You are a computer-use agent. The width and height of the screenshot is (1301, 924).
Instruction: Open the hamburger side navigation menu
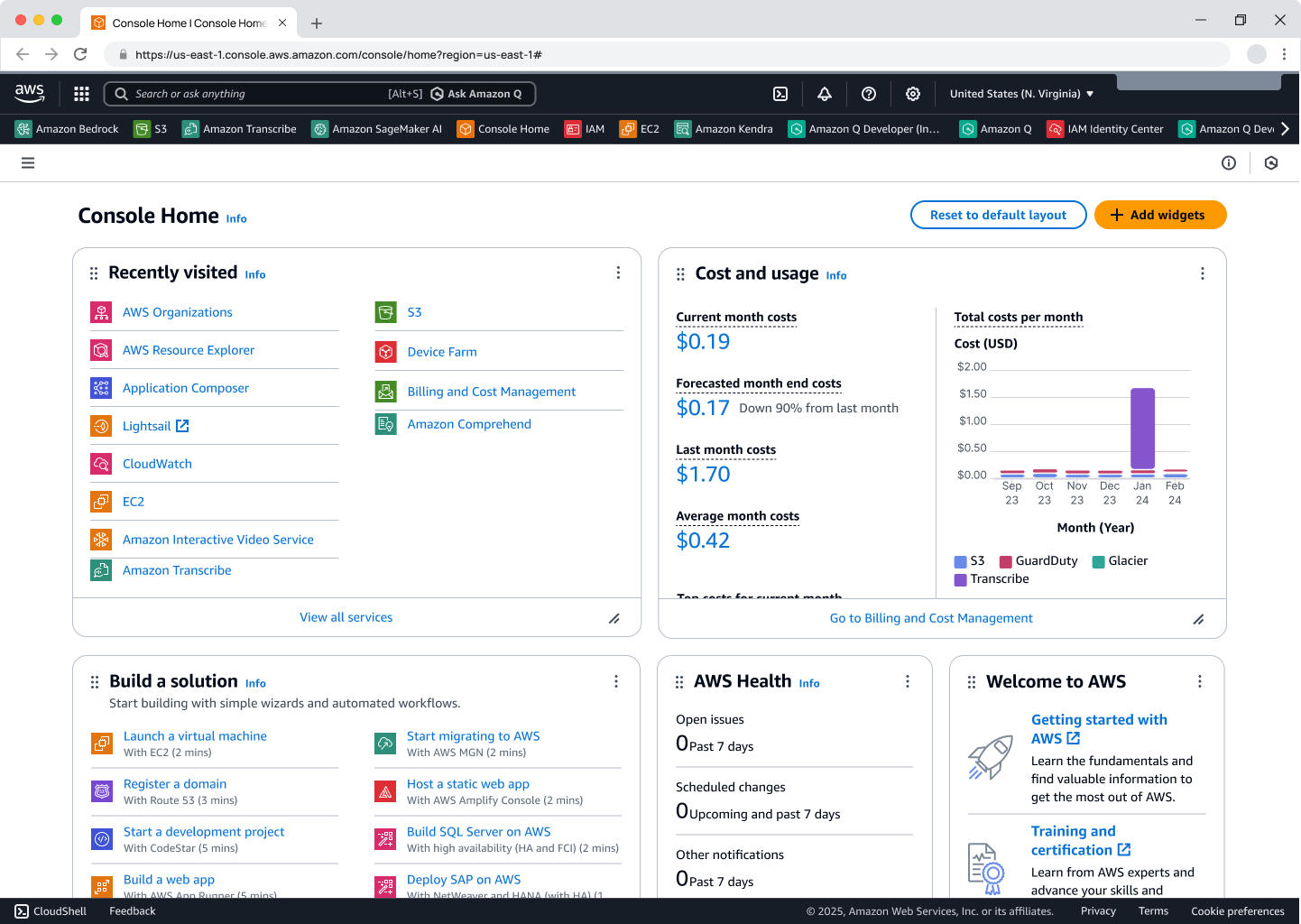(x=28, y=163)
